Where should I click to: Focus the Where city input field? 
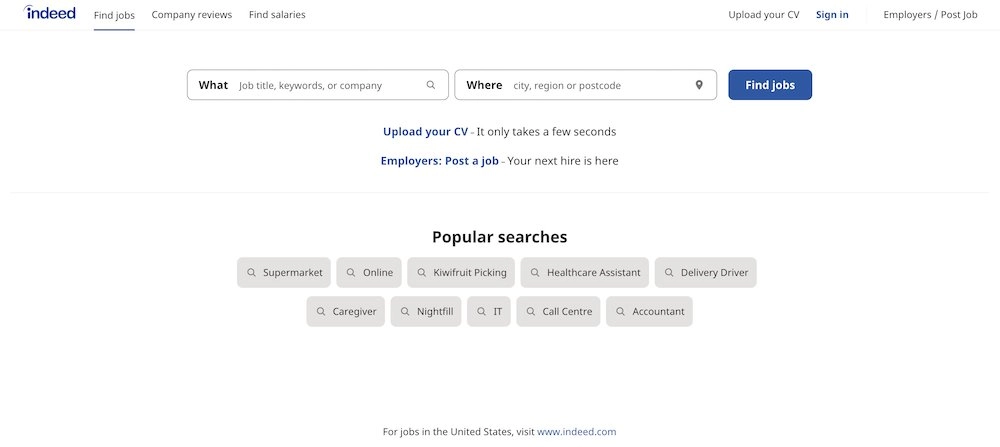[600, 85]
